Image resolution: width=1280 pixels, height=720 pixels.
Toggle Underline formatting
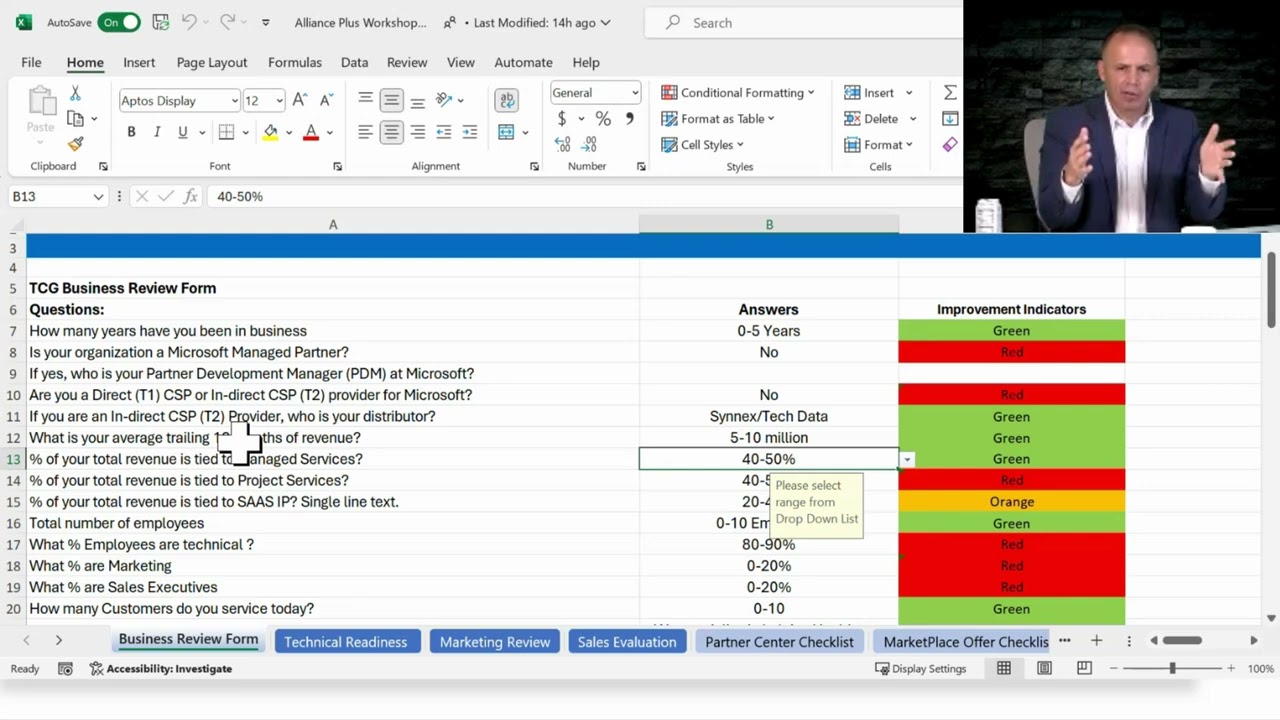(182, 132)
